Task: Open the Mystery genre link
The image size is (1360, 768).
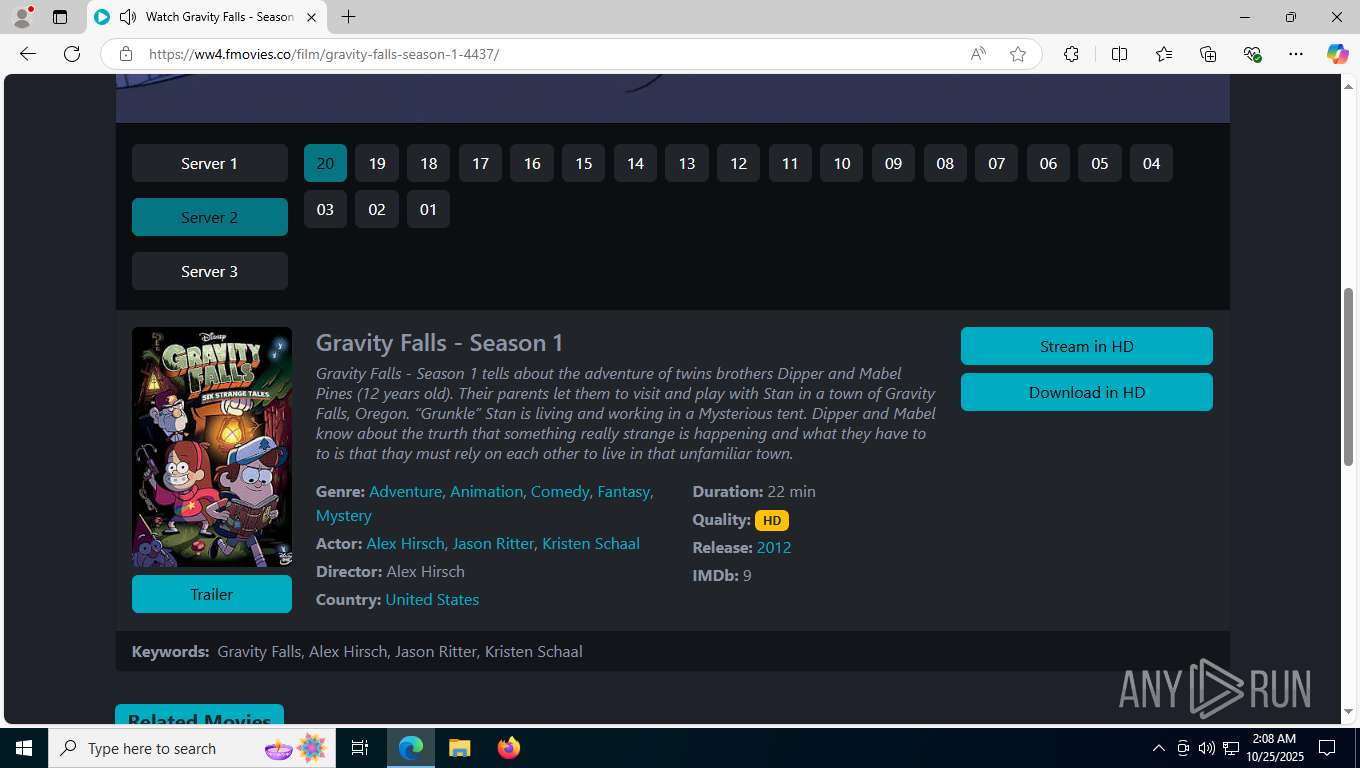Action: point(344,515)
